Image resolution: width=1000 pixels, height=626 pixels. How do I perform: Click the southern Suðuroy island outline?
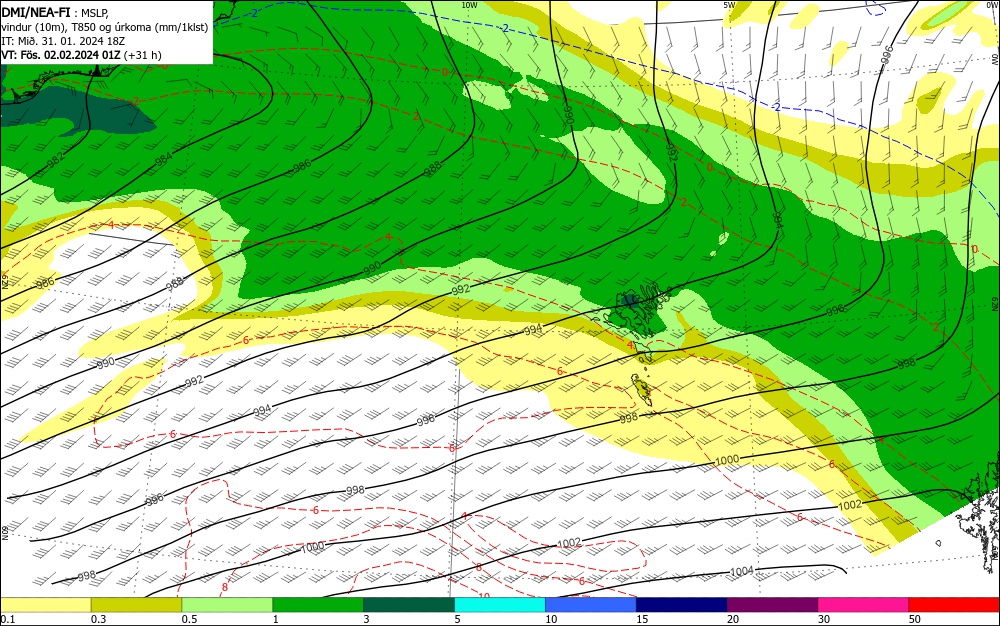click(641, 388)
